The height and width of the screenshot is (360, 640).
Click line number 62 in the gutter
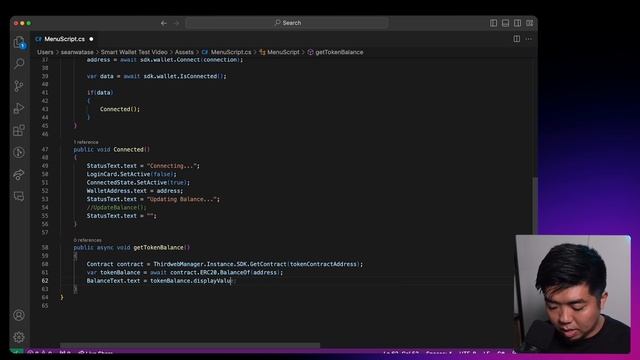pos(45,281)
